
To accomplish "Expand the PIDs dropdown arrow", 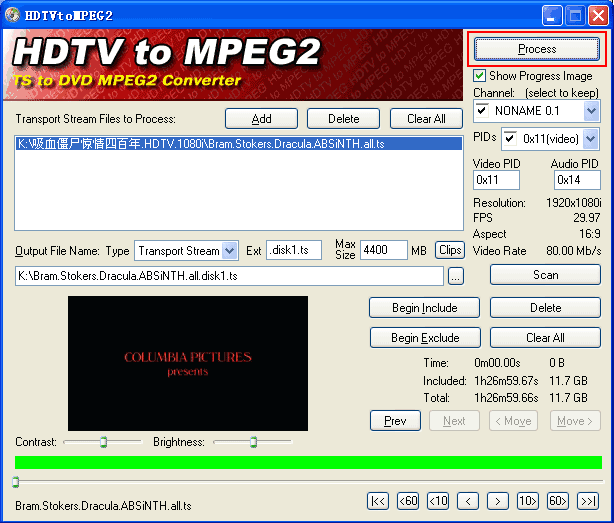I will coord(591,139).
